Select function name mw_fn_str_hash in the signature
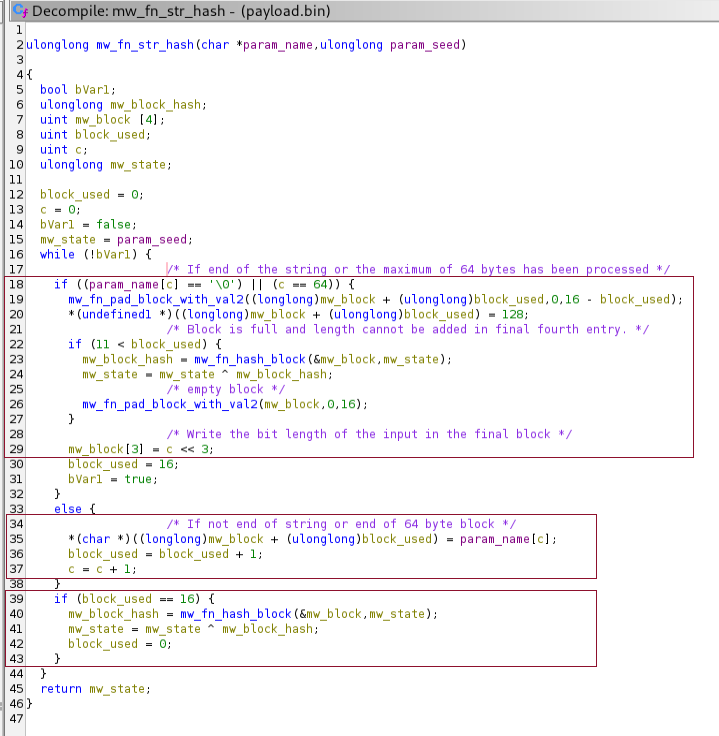Screen dimensions: 719x736 pyautogui.click(x=145, y=45)
